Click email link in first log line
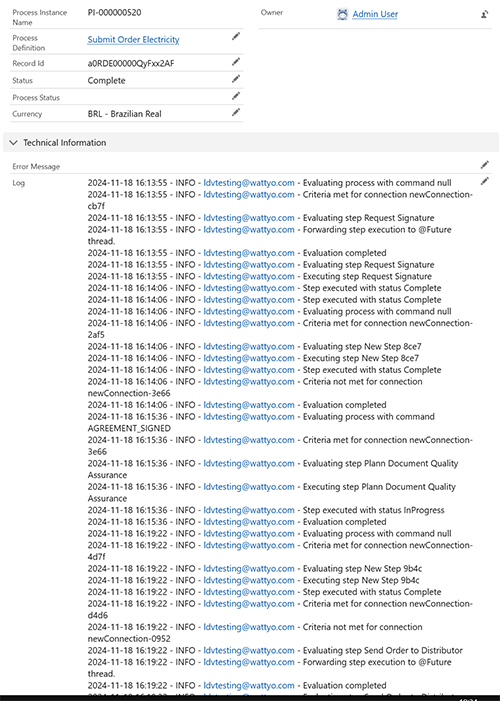Screen dimensions: 500x701 249,183
